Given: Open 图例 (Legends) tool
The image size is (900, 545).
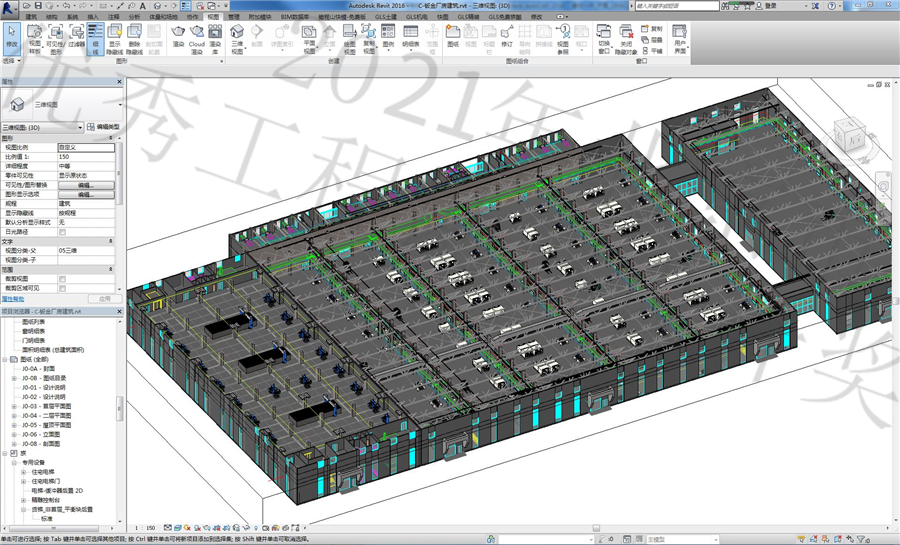Looking at the screenshot, I should (x=389, y=37).
